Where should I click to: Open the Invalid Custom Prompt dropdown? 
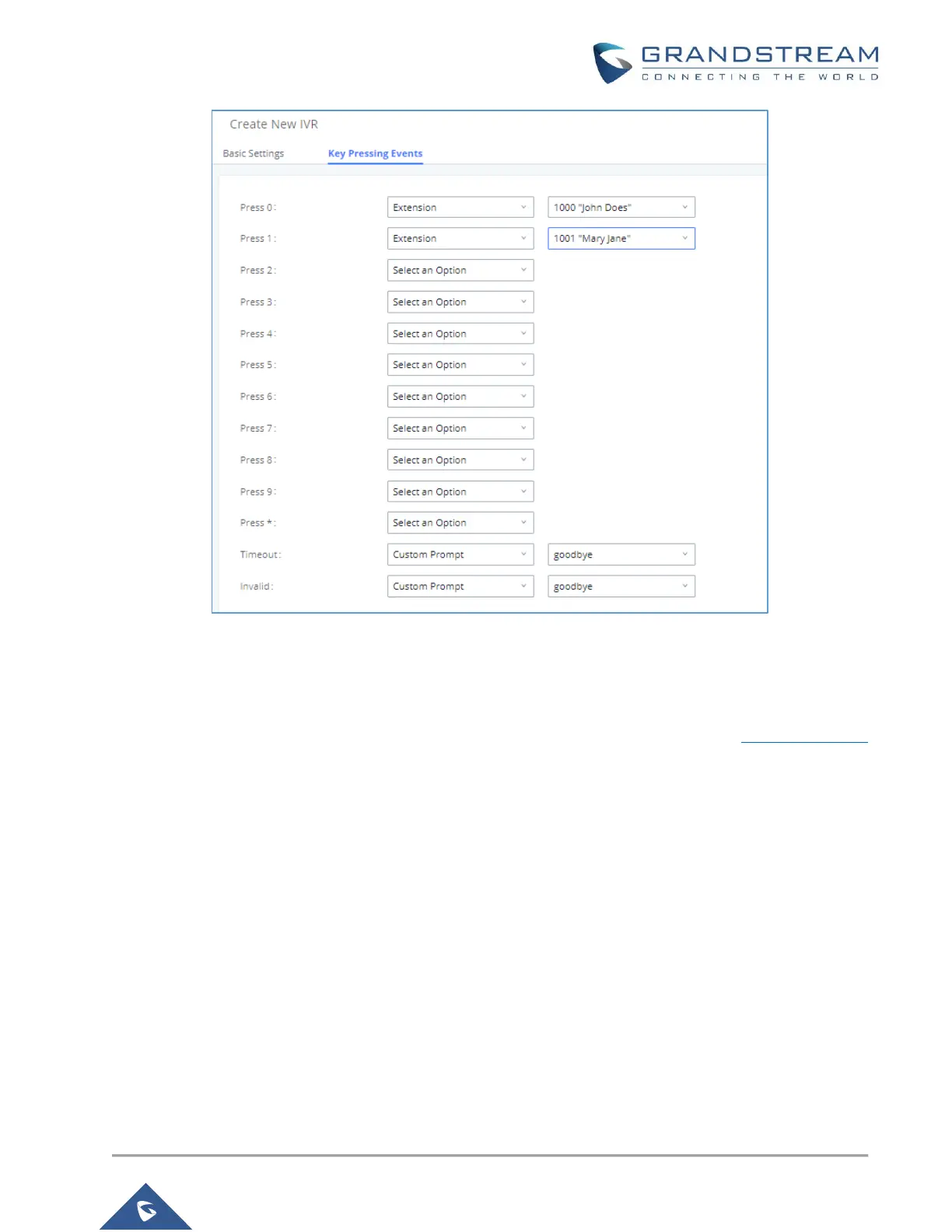coord(460,586)
